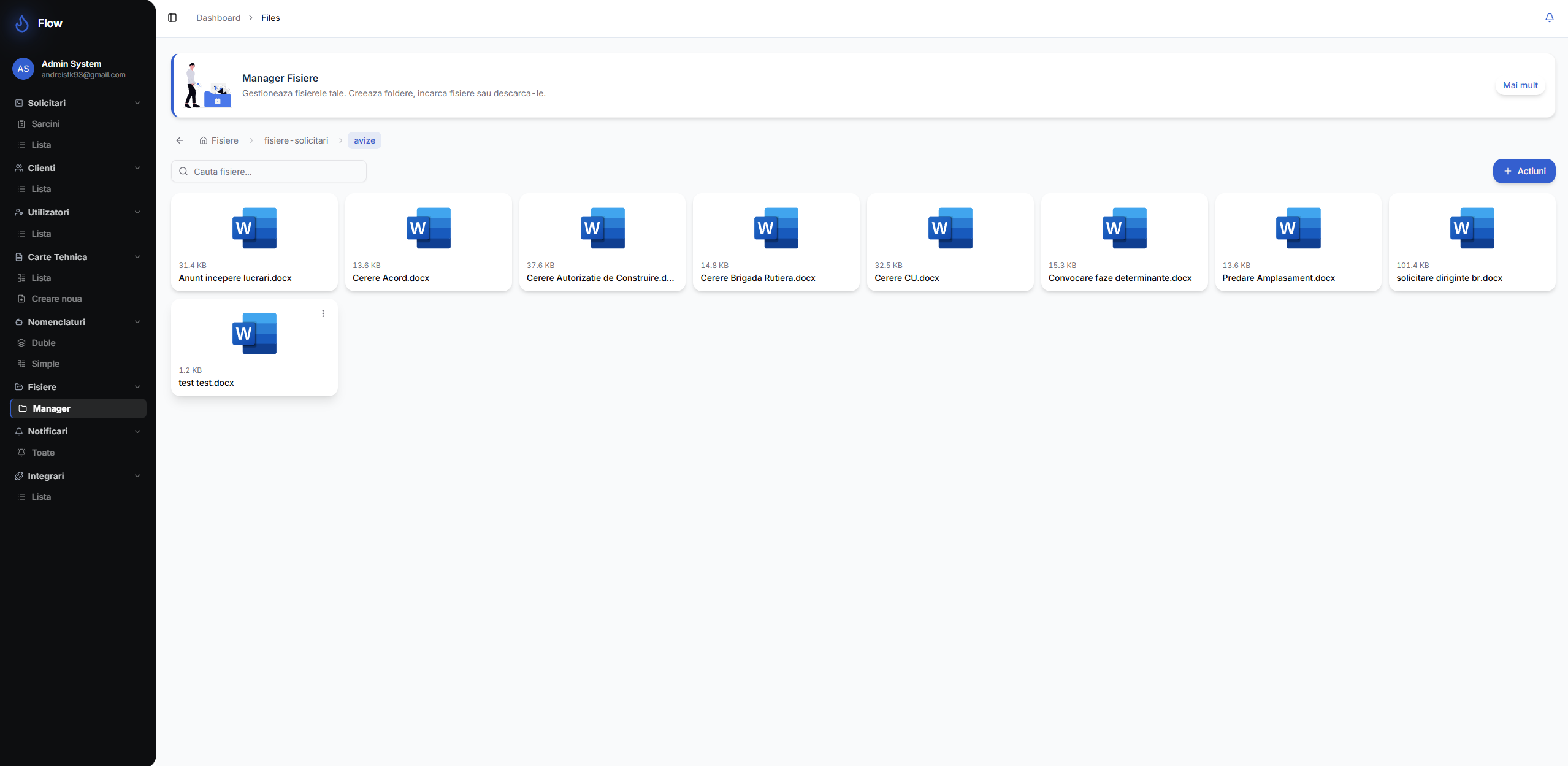Screen dimensions: 1568x766
Task: Collapse the Integrari section chevron
Action: [137, 476]
